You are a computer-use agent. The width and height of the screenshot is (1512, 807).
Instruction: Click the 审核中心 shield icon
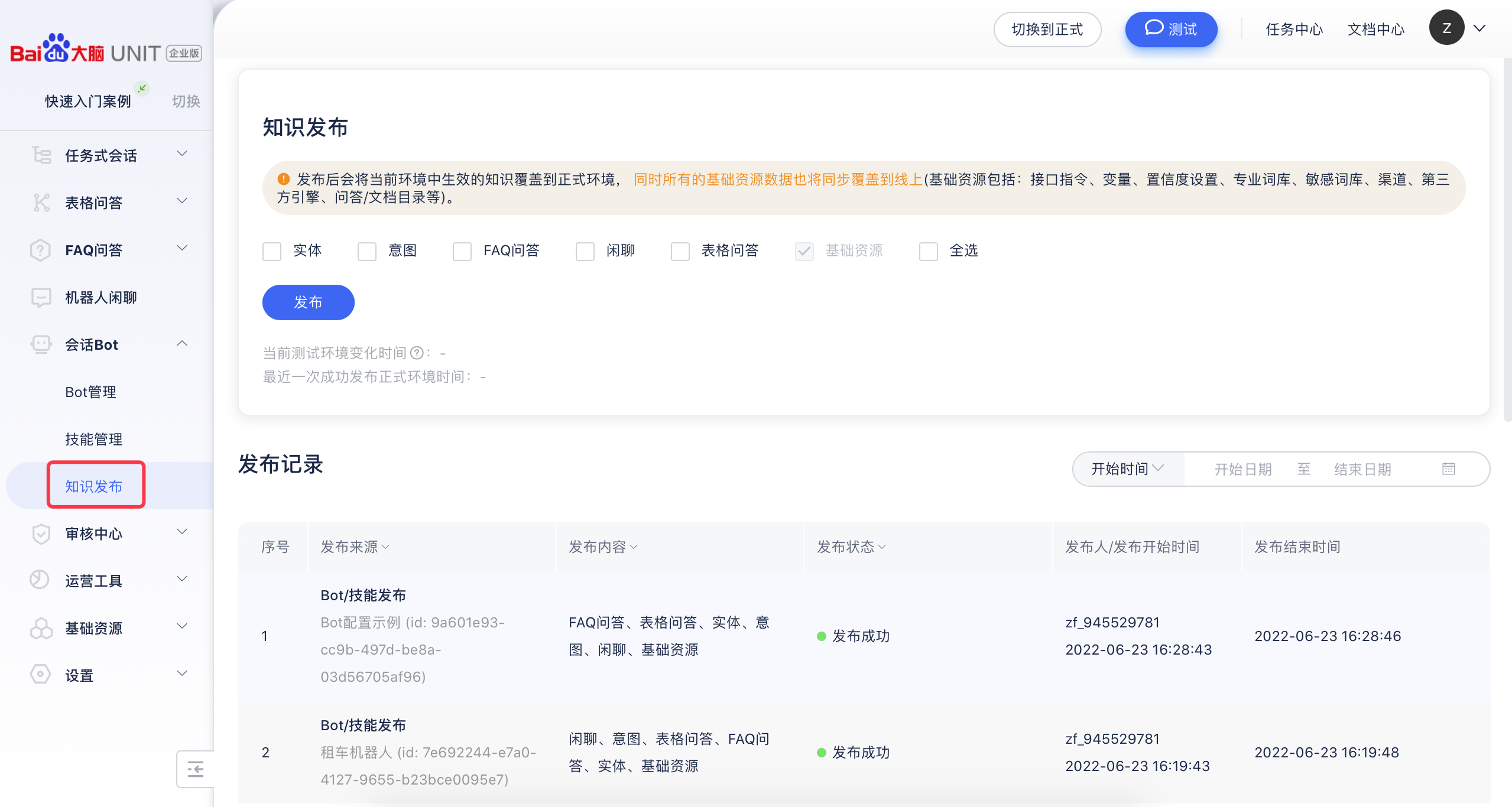click(x=41, y=533)
